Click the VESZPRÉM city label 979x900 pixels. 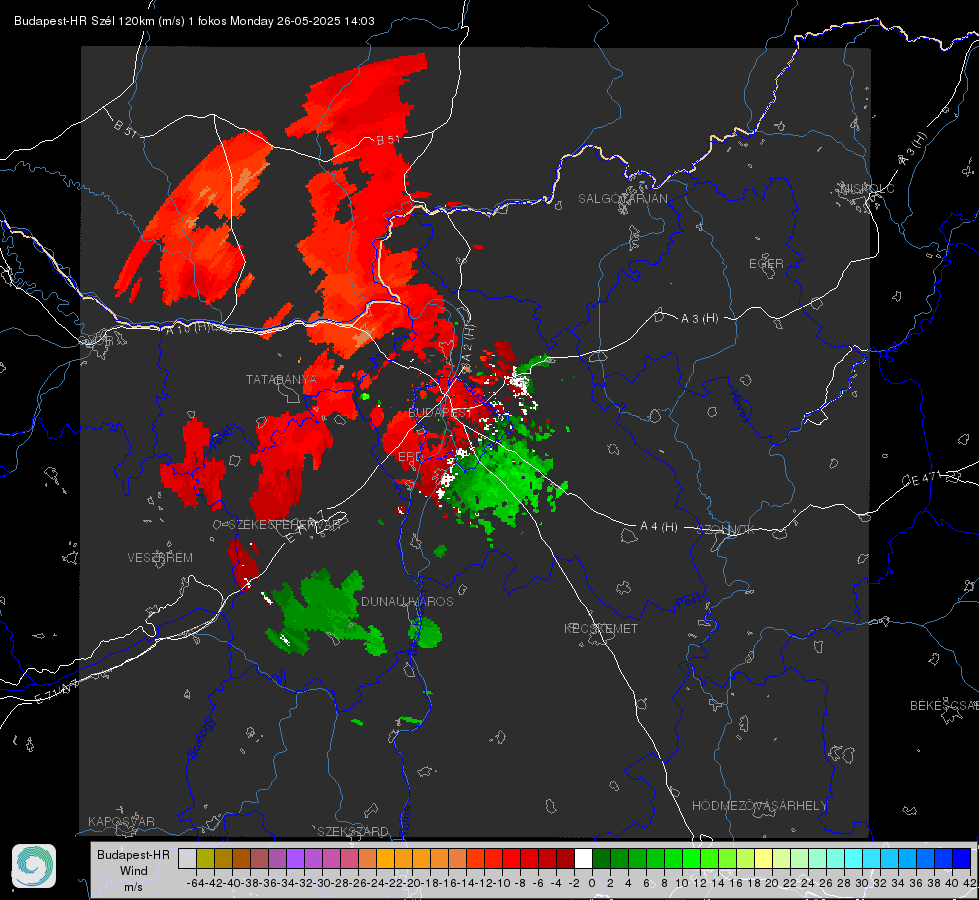pos(160,557)
